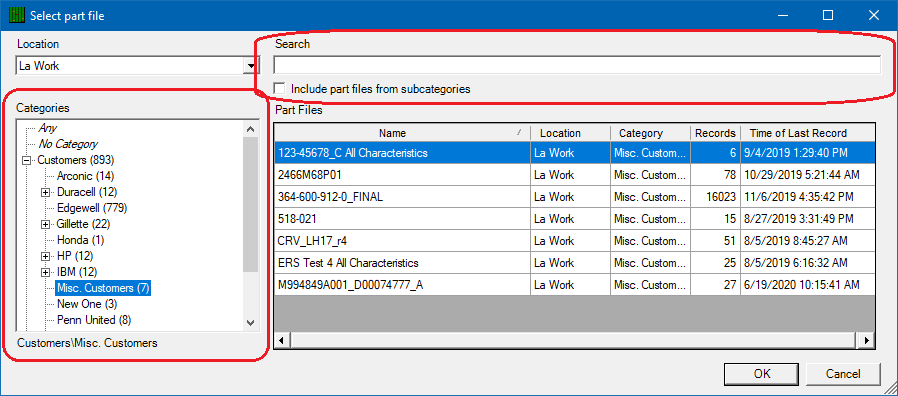Select the HP (12) category
The image size is (898, 396).
(x=75, y=256)
